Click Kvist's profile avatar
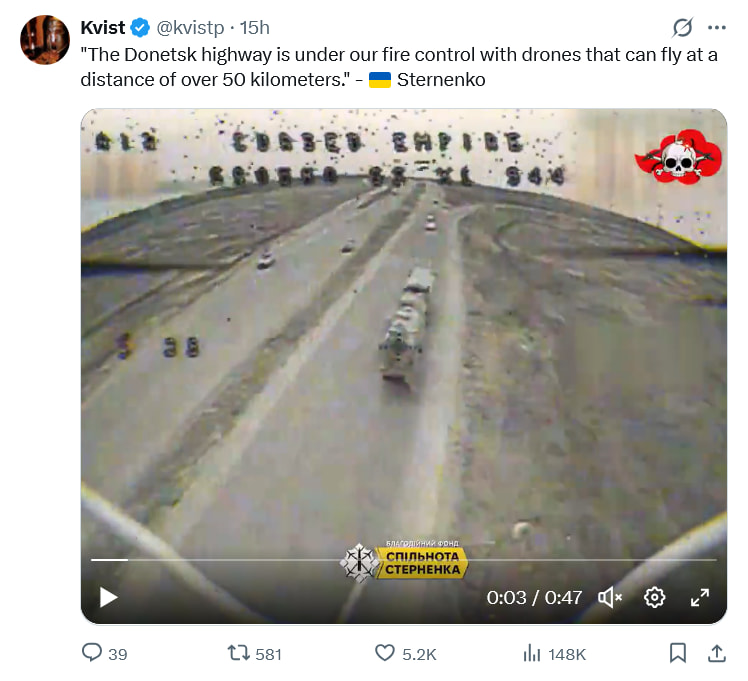This screenshot has height=681, width=748. click(45, 40)
